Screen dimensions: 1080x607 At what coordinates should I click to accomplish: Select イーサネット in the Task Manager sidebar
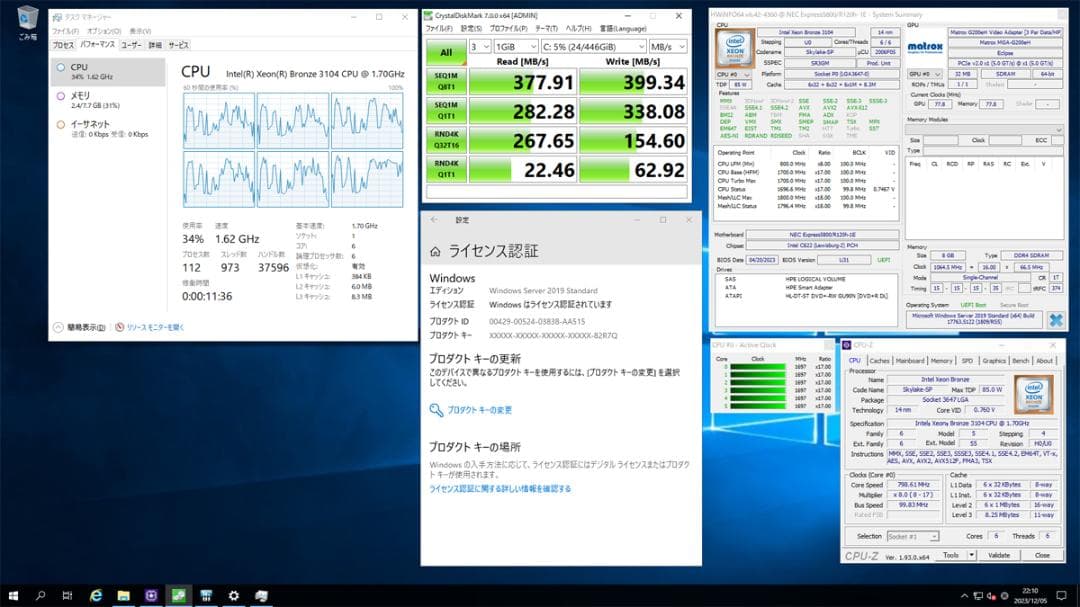click(90, 128)
